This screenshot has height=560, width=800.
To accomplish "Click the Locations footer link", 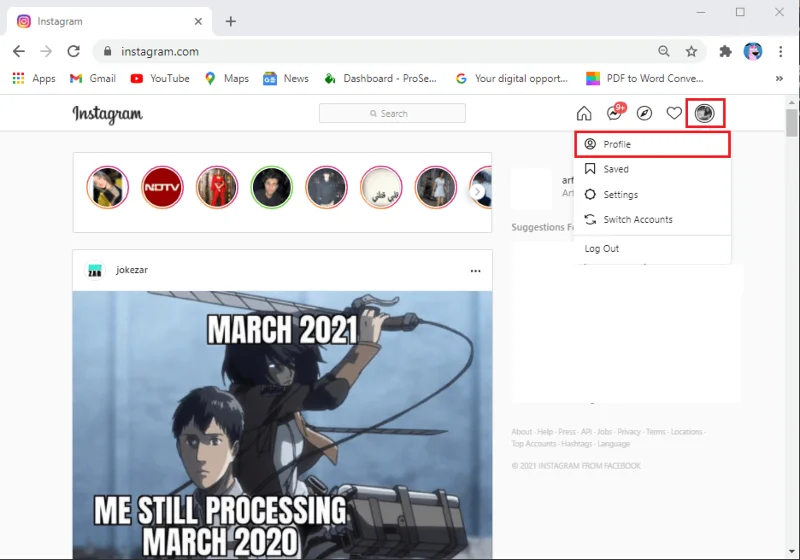I will click(686, 431).
